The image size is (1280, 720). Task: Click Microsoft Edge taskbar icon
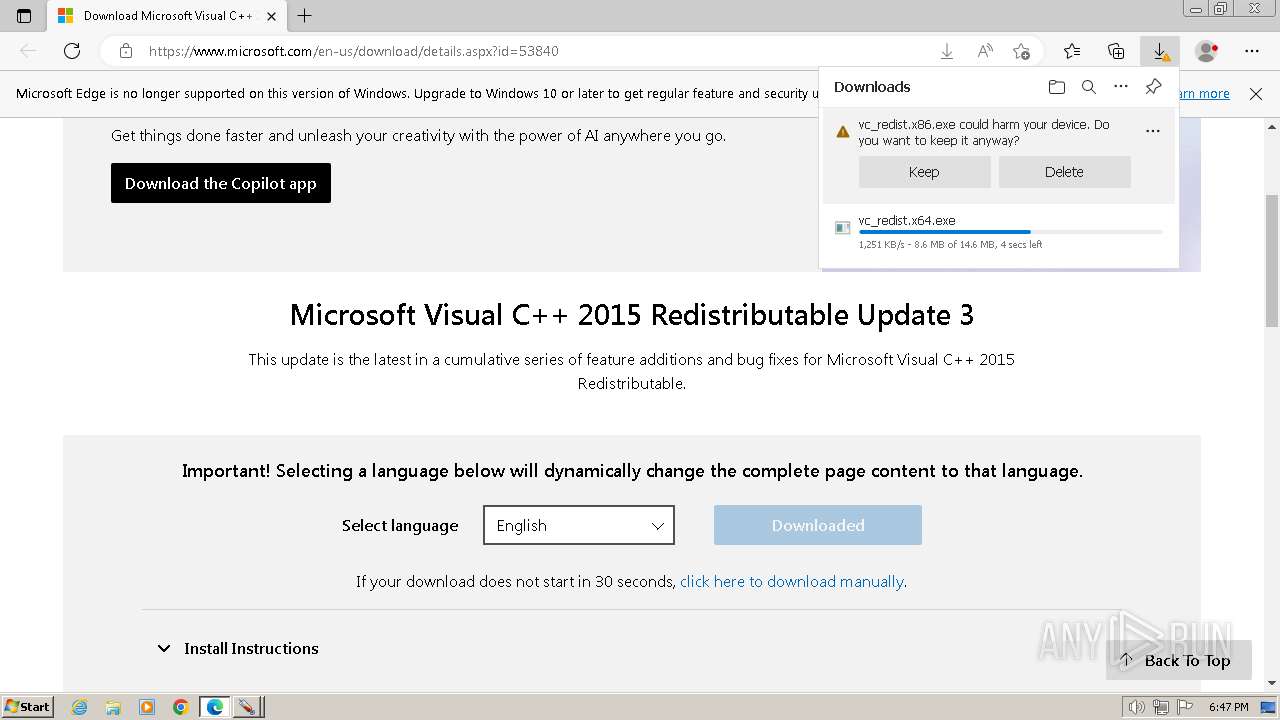(x=214, y=707)
